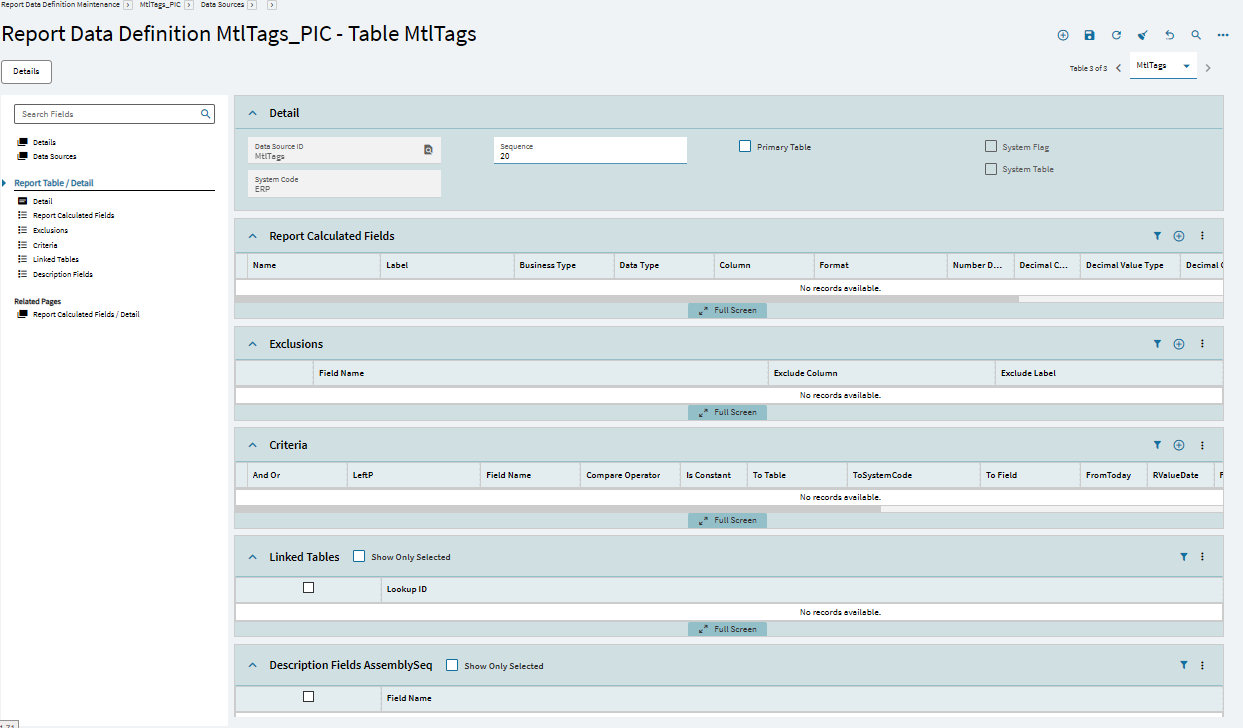Refresh the page with the circular arrow icon
Image resolution: width=1243 pixels, height=728 pixels.
coord(1116,35)
